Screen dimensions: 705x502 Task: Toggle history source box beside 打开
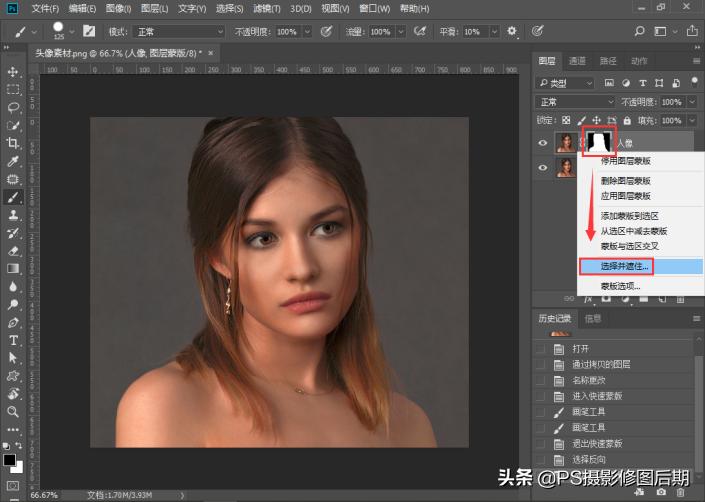click(x=541, y=349)
